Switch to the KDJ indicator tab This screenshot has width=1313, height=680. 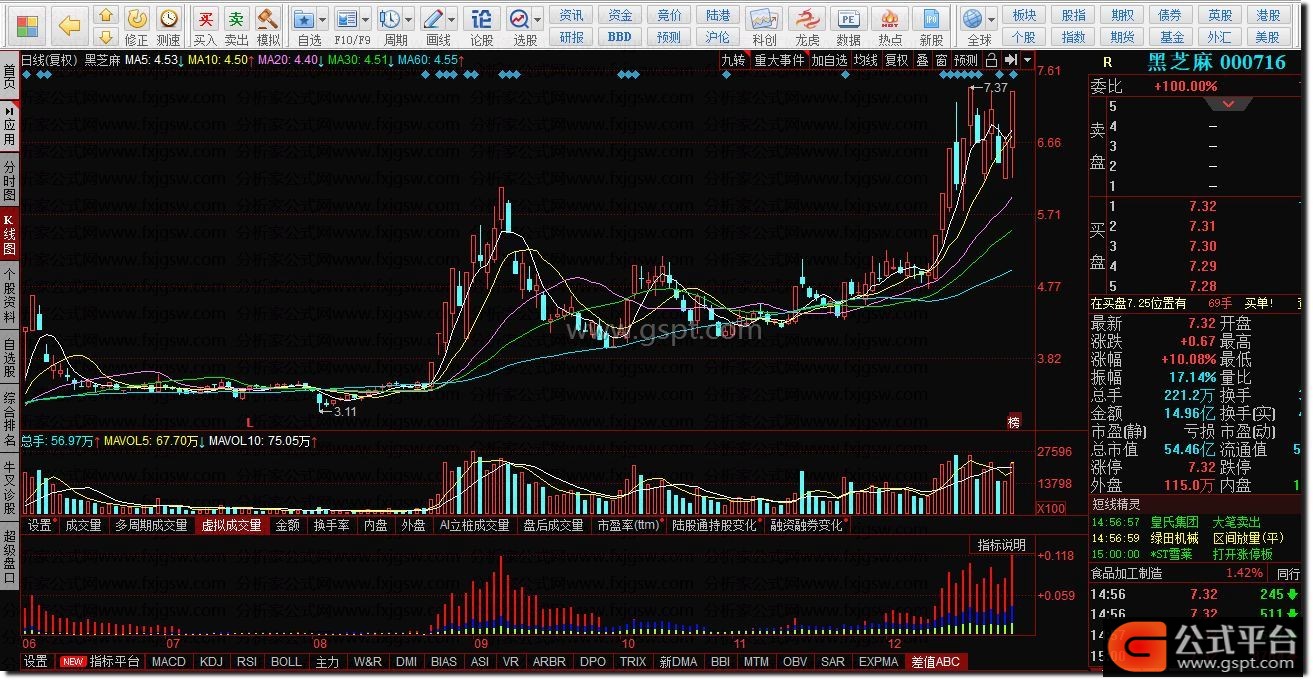point(211,662)
